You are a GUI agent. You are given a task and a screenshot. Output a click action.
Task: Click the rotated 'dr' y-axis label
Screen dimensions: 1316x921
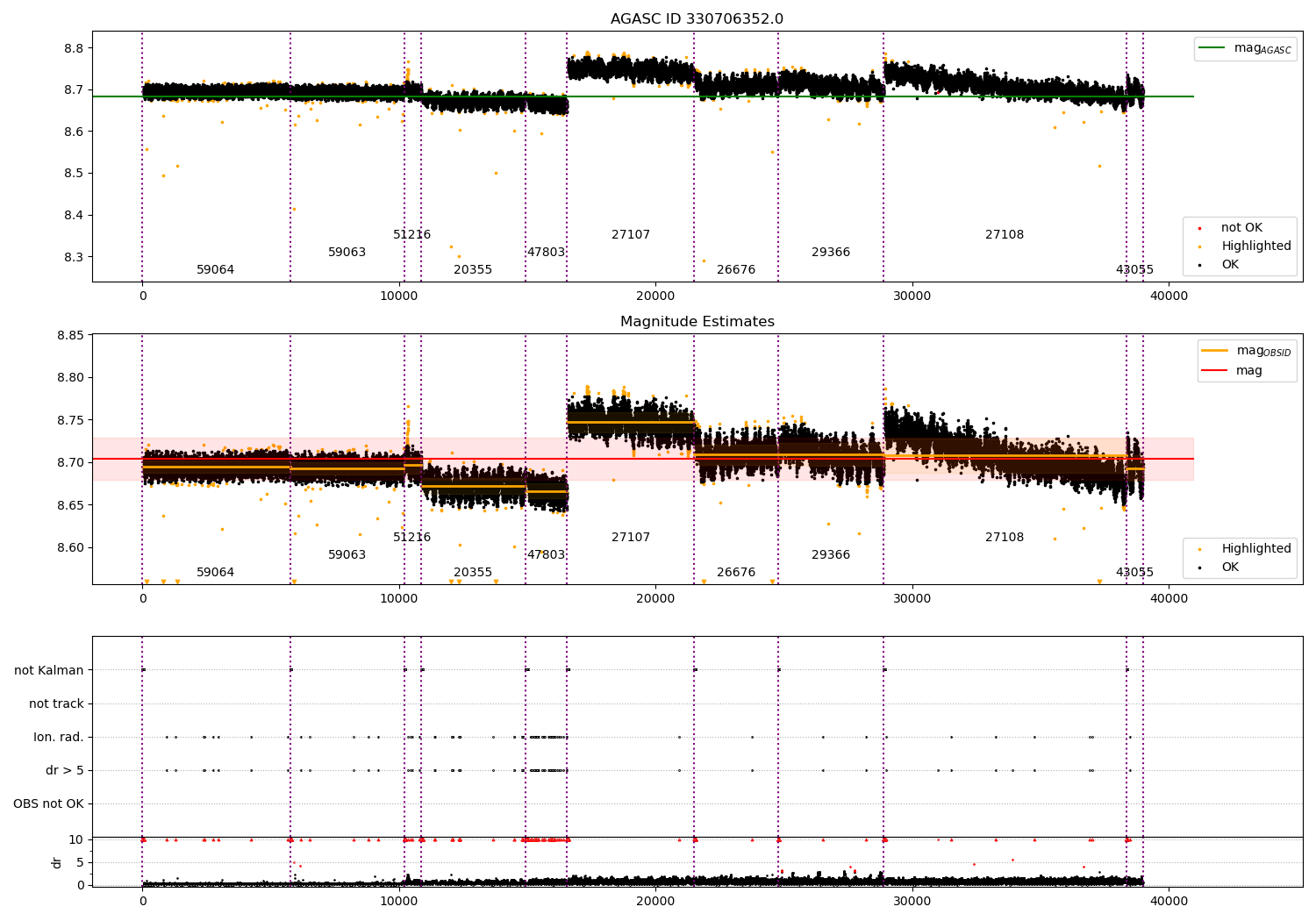click(57, 862)
